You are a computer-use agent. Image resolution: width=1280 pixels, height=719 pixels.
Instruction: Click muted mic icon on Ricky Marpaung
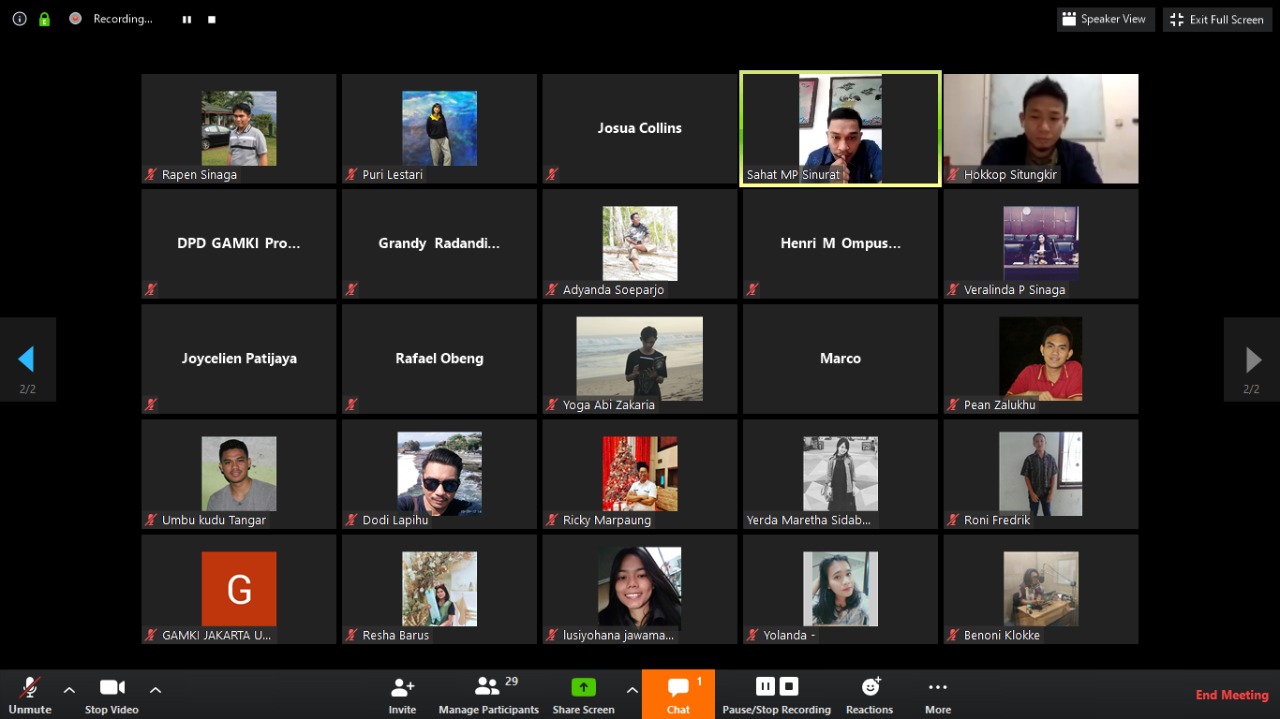[553, 520]
